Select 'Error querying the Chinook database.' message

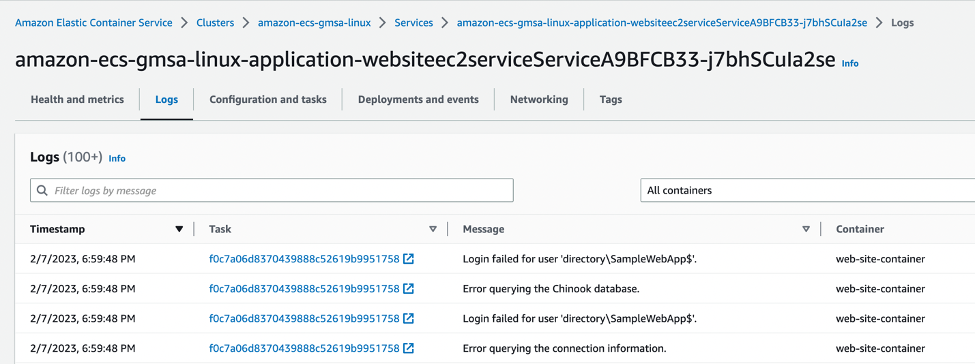(551, 289)
